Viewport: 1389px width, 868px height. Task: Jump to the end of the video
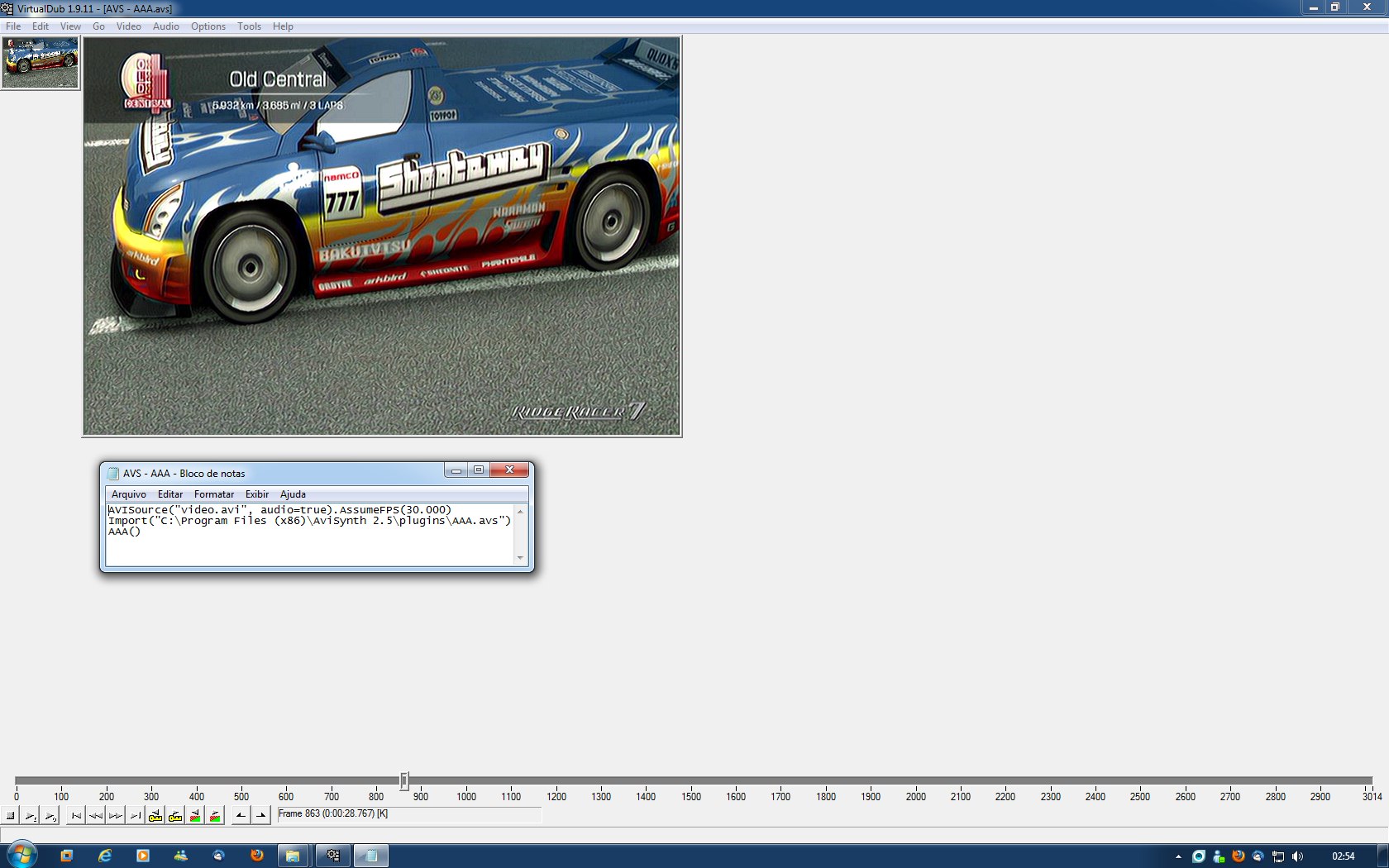point(136,816)
